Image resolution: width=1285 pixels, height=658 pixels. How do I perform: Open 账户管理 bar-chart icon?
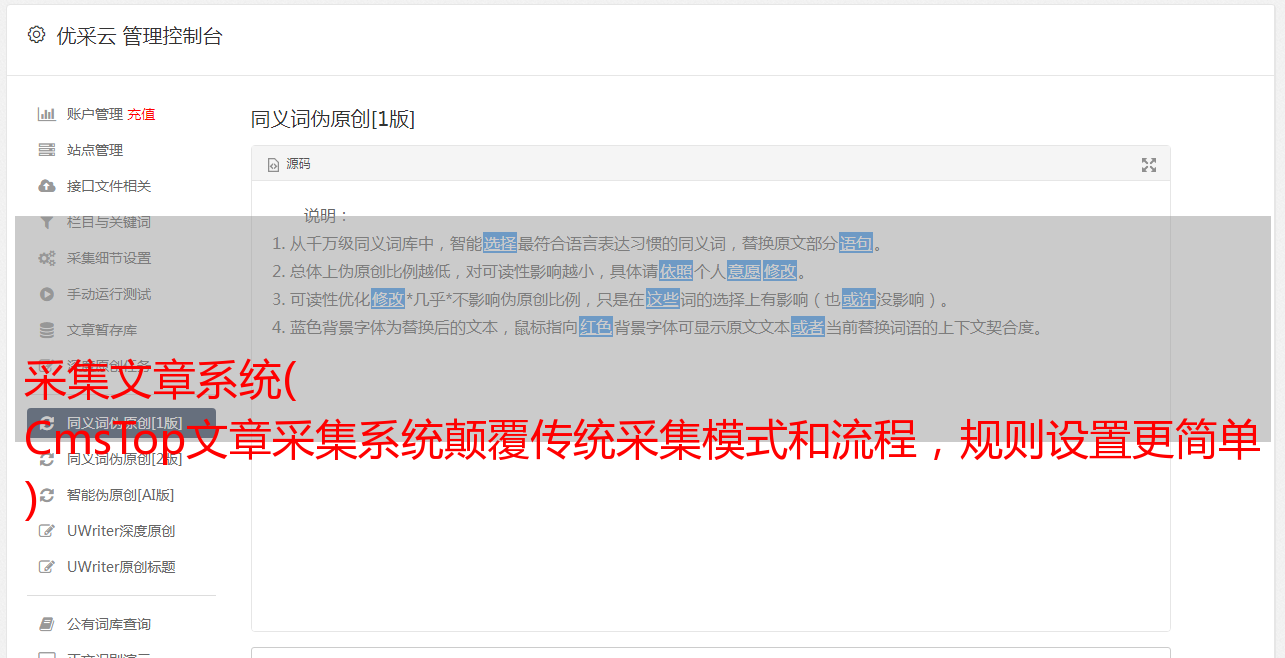46,114
